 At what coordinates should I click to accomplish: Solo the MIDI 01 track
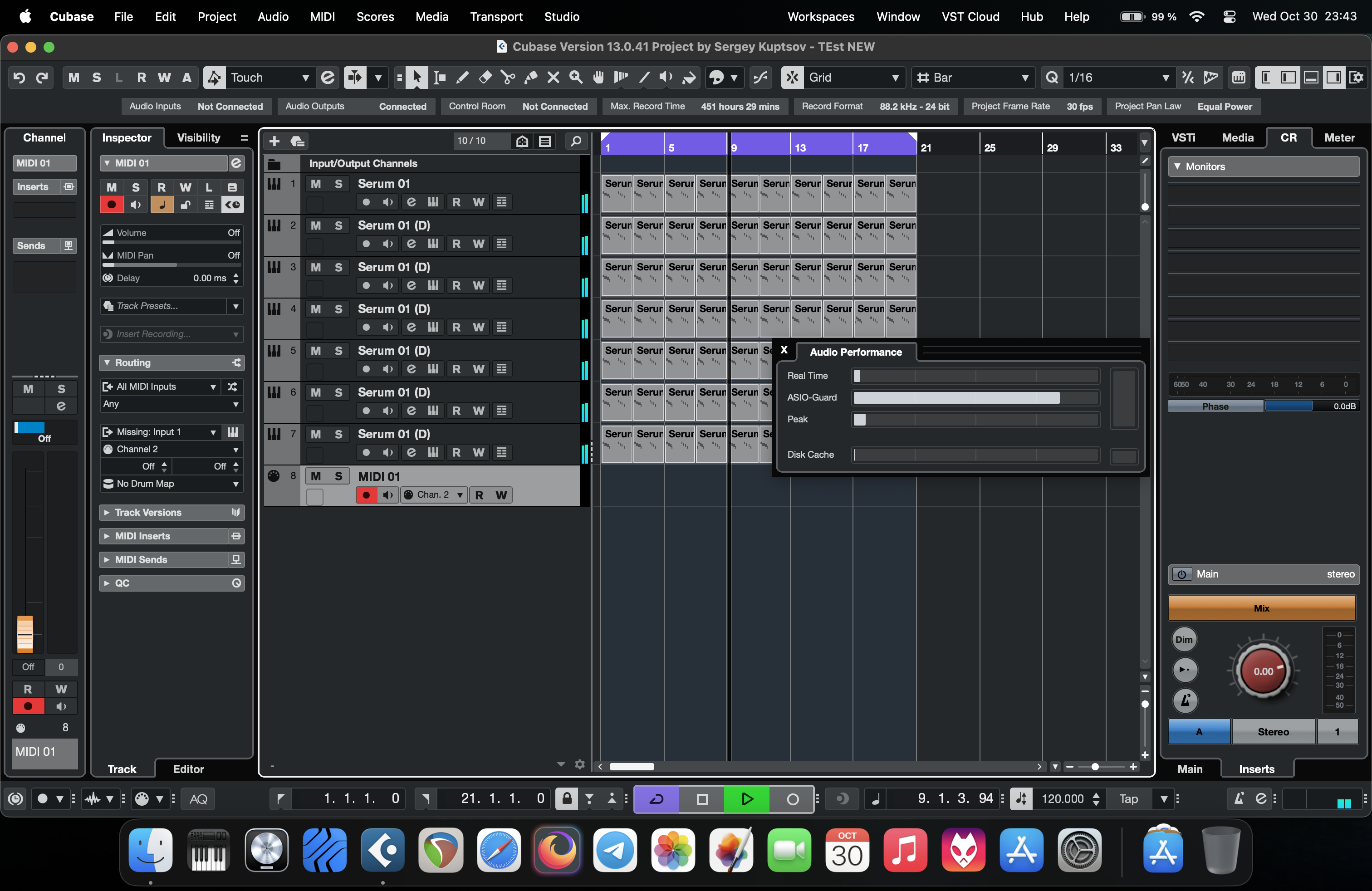point(338,476)
